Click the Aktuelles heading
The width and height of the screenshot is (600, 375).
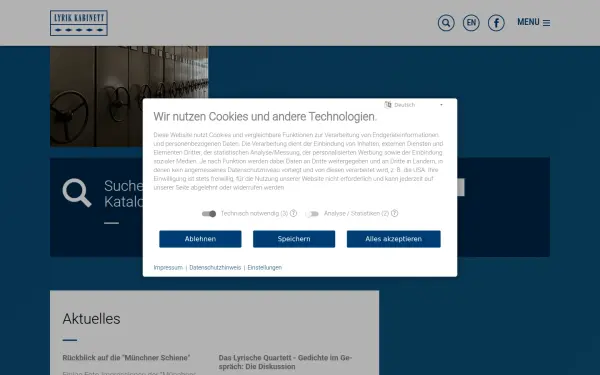[91, 319]
